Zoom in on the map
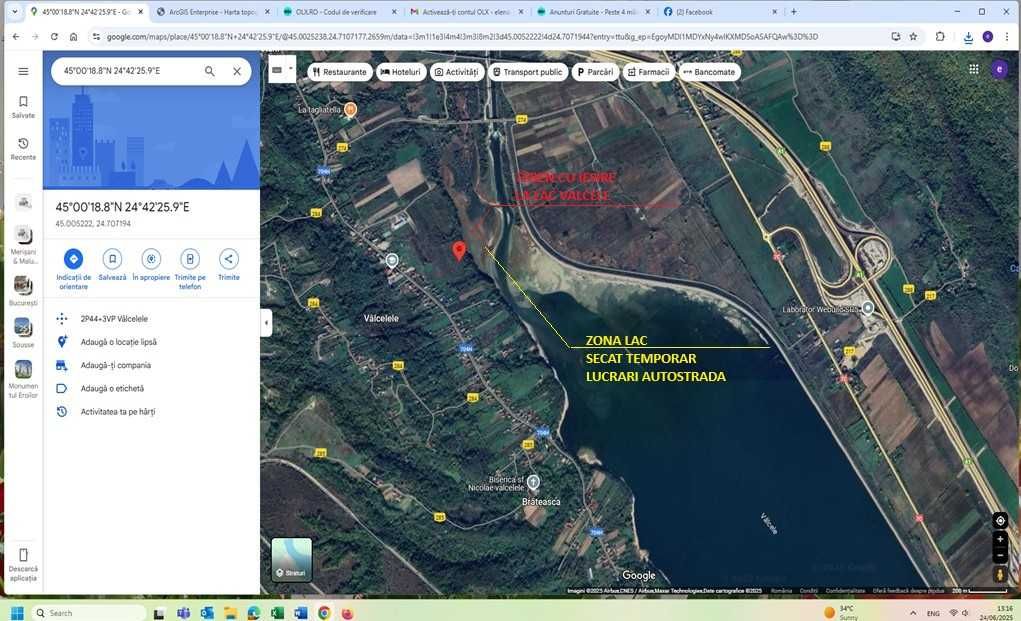The width and height of the screenshot is (1021, 621). pos(1000,540)
